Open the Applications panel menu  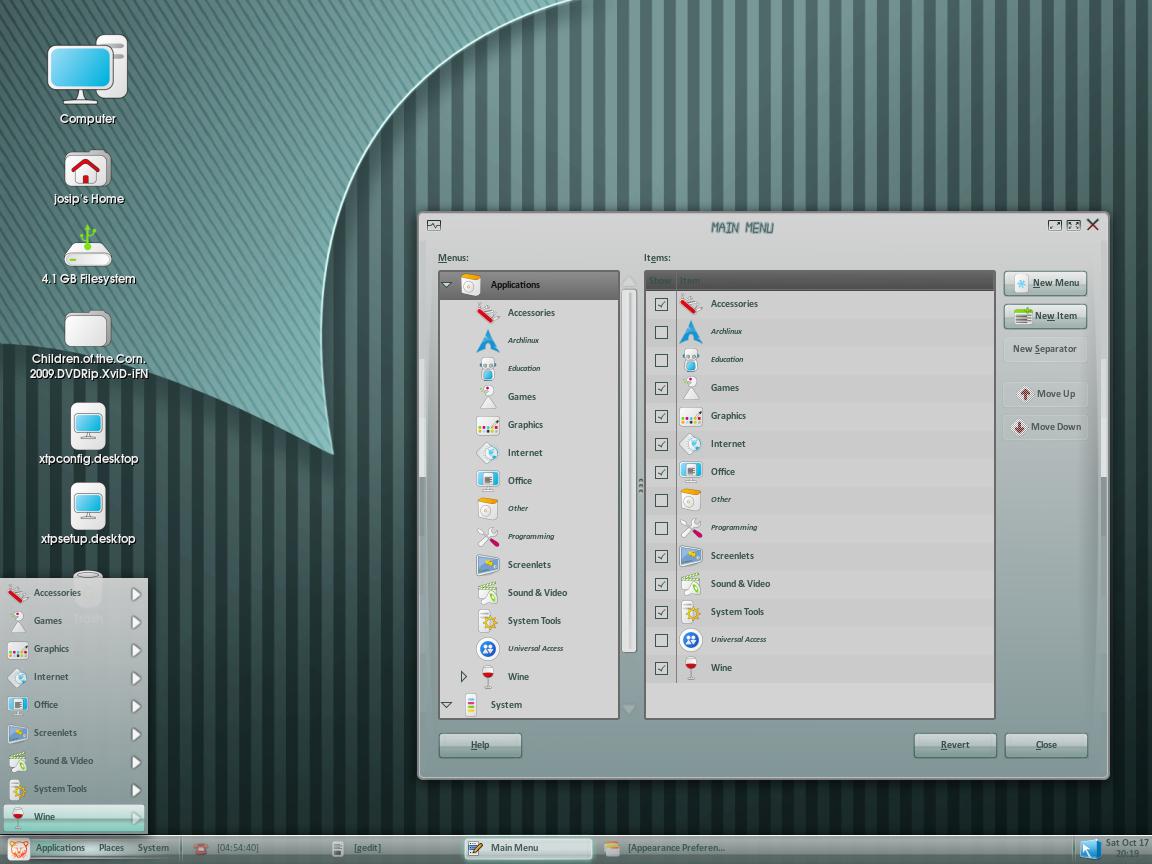pyautogui.click(x=60, y=848)
